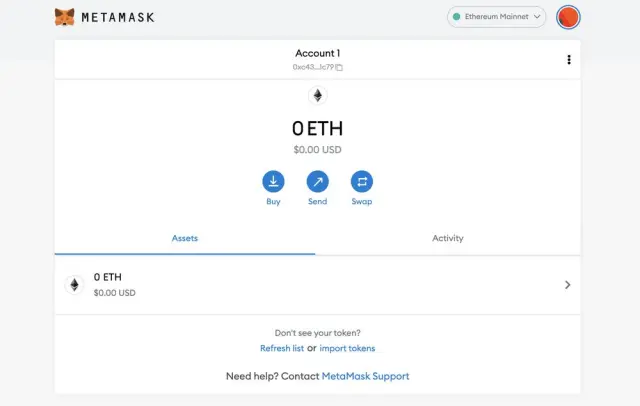This screenshot has height=406, width=640.
Task: Click the Refresh list link
Action: point(281,348)
